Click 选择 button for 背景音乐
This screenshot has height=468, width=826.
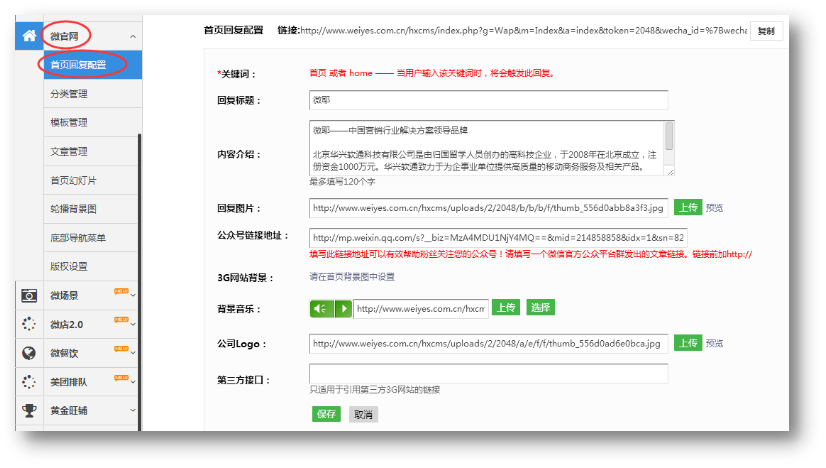(540, 307)
